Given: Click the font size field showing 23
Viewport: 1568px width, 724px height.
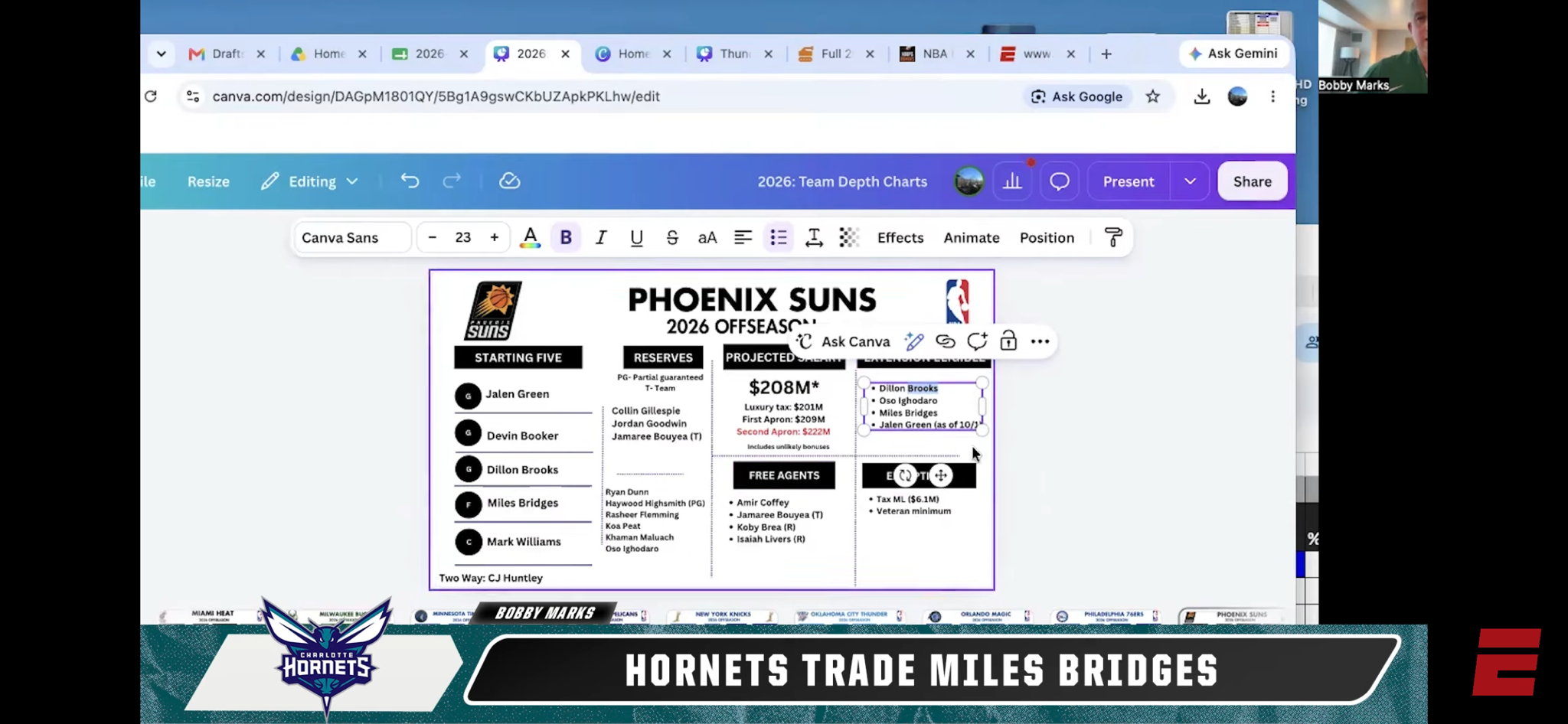Looking at the screenshot, I should click(x=463, y=237).
